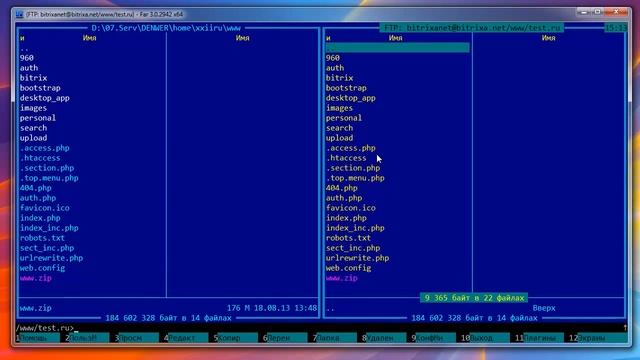
Task: Select folder desktop_app in the right FTP panel
Action: coord(351,98)
